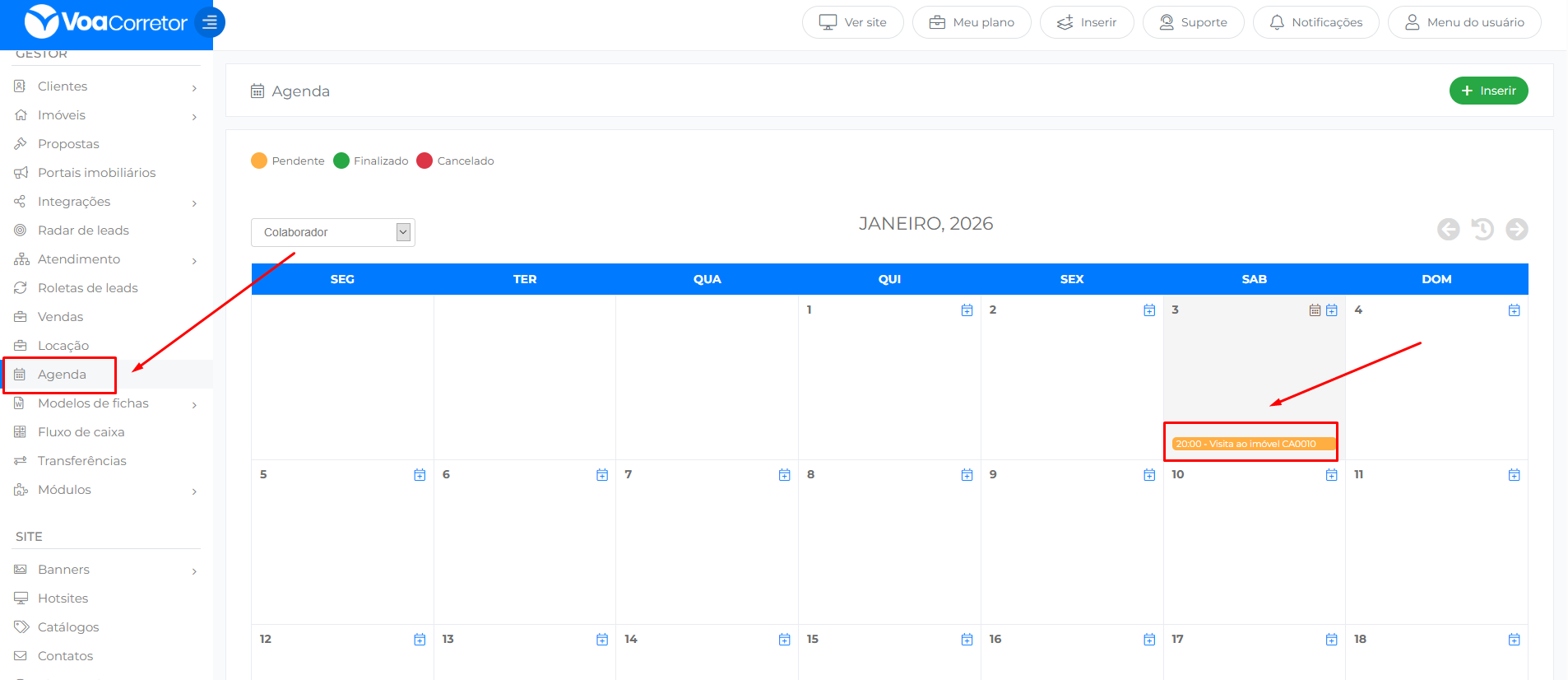
Task: Open Fluxo de caixa menu item
Action: [x=81, y=432]
